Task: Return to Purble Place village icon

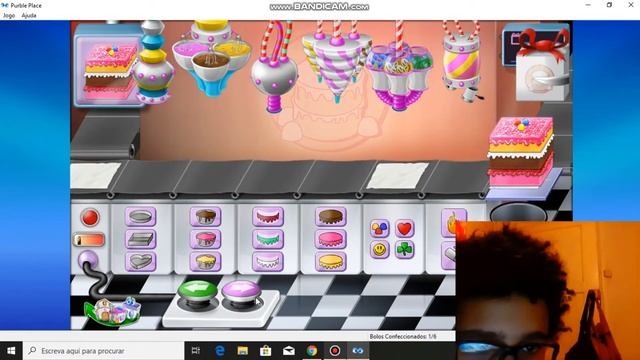Action: tap(113, 312)
